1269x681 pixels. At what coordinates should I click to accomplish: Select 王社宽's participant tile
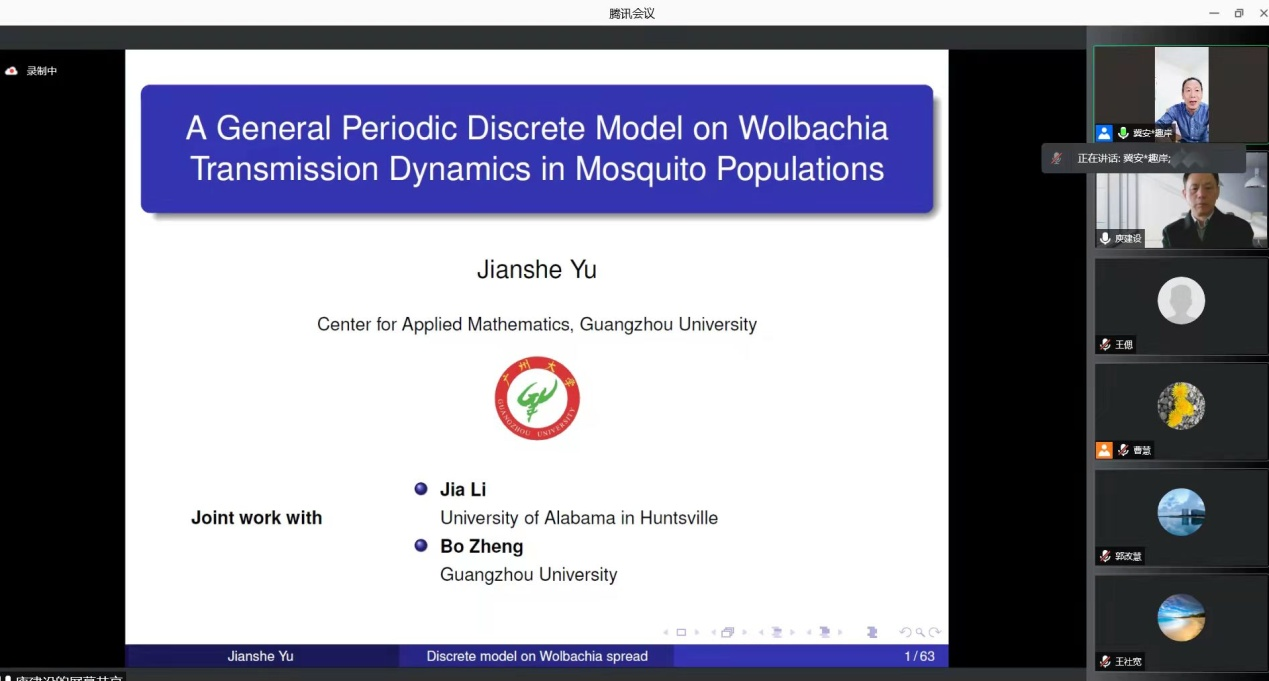click(1180, 620)
